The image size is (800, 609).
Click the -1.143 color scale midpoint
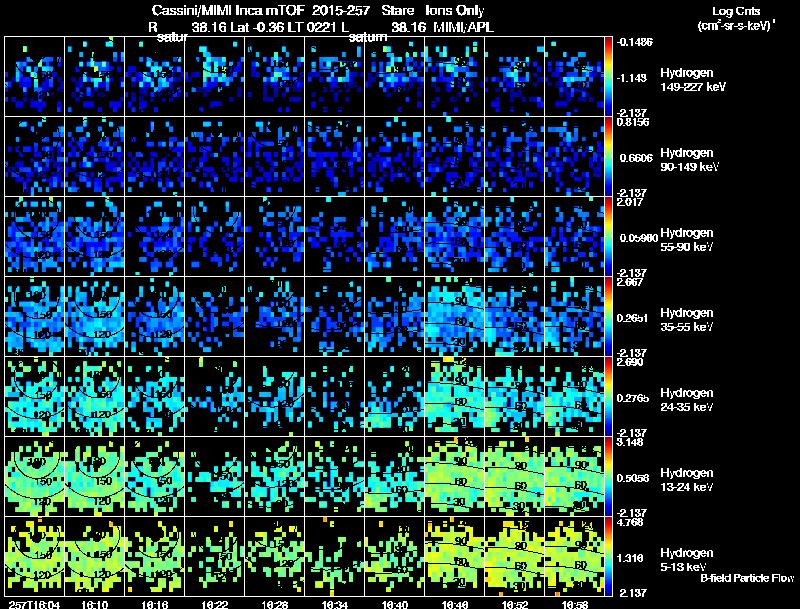(632, 78)
